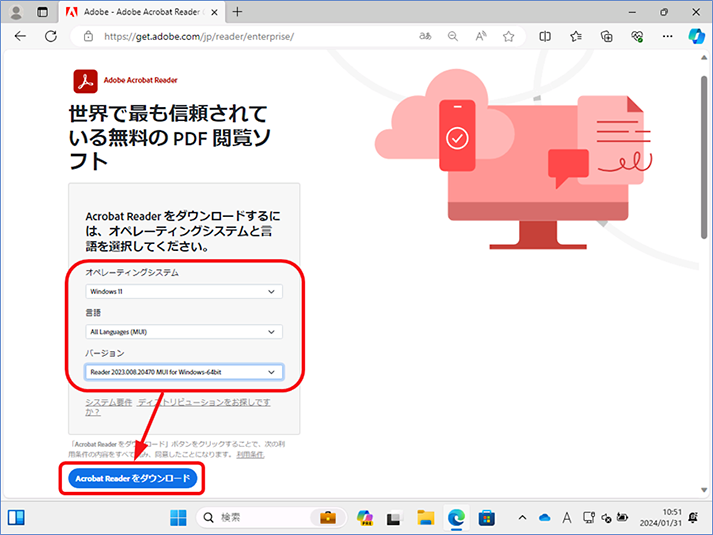Open the ディストリビューションをお探しですか link
713x535 pixels.
[x=204, y=402]
